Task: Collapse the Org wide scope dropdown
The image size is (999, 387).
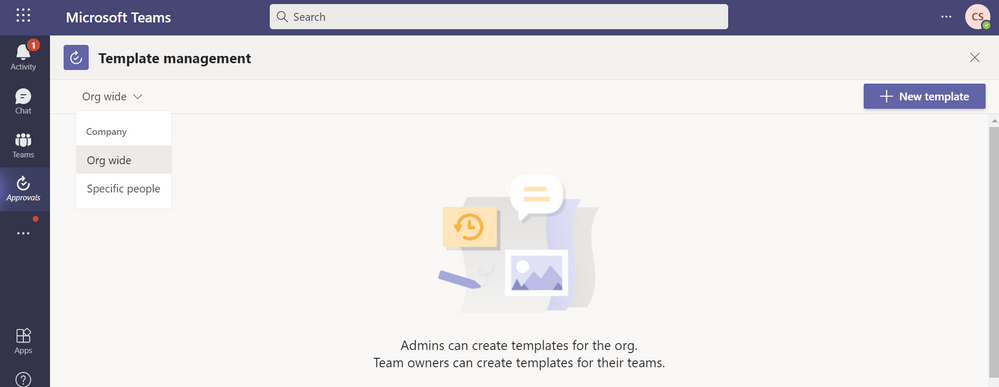Action: click(112, 97)
